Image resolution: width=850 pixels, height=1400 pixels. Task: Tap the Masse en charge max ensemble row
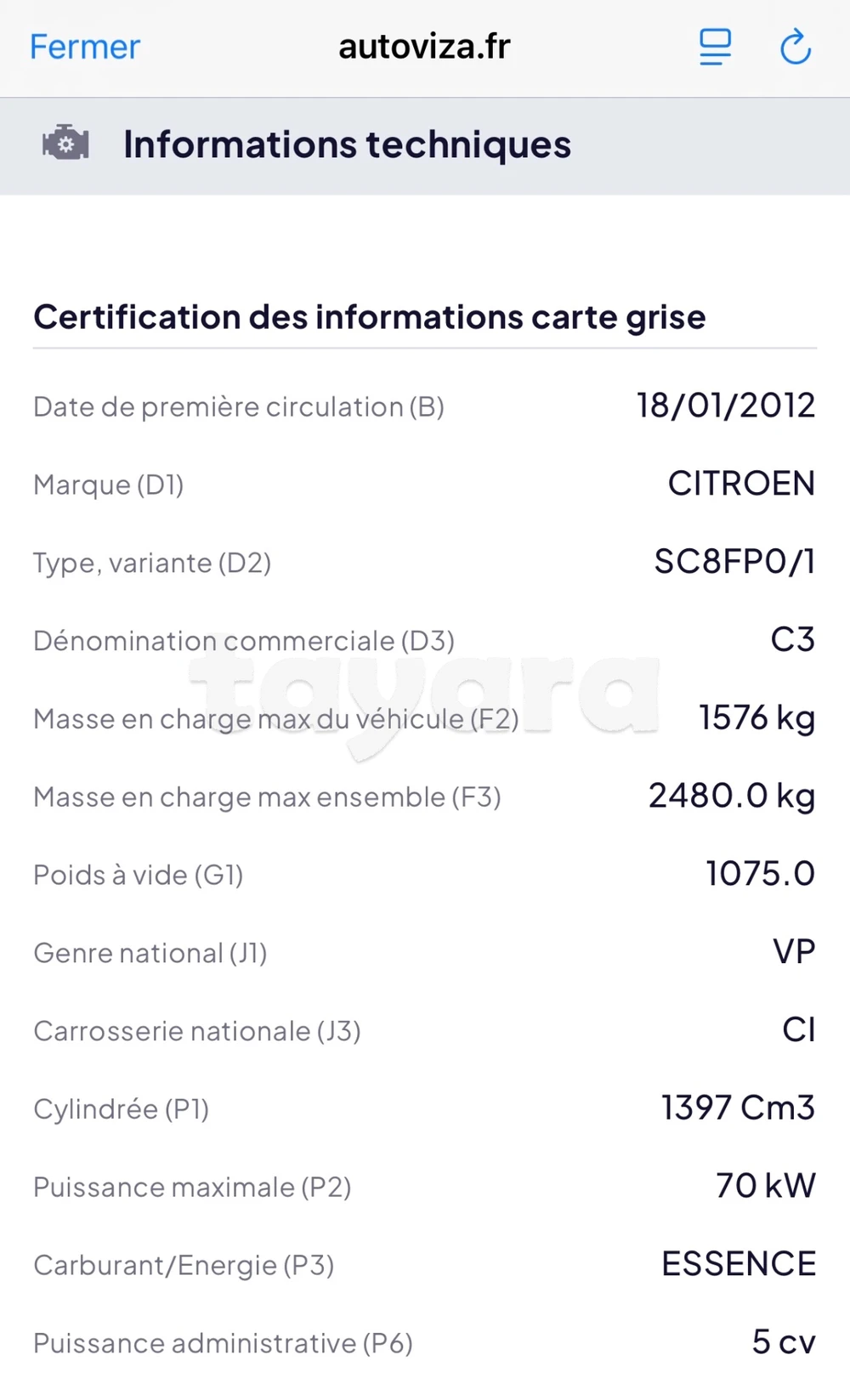click(x=266, y=796)
